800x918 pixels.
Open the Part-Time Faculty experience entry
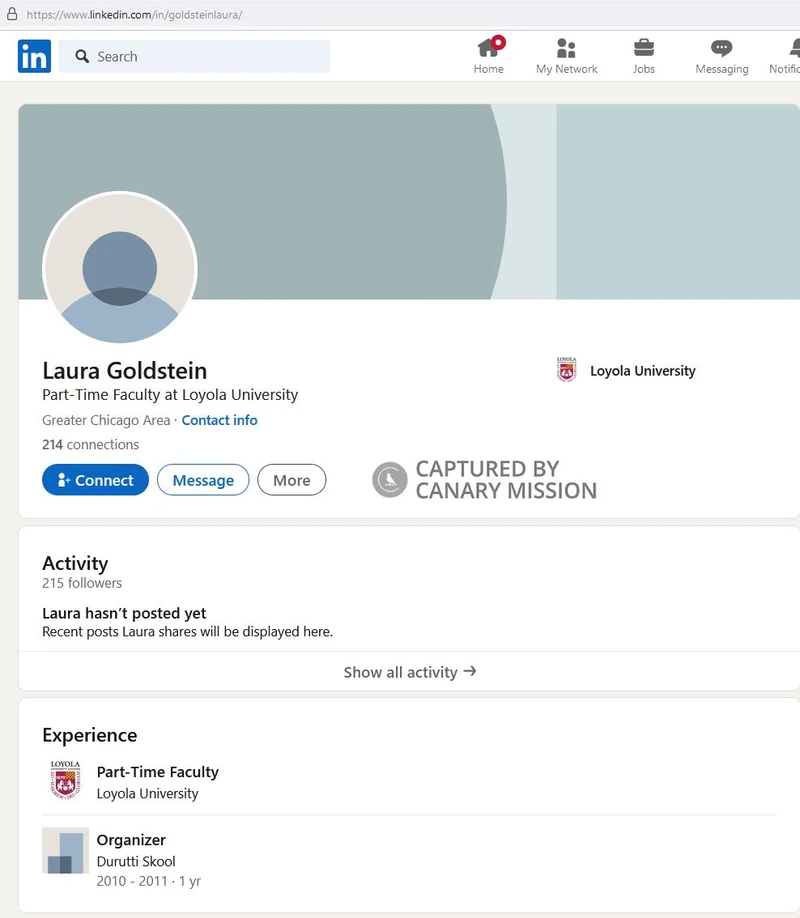click(x=158, y=772)
